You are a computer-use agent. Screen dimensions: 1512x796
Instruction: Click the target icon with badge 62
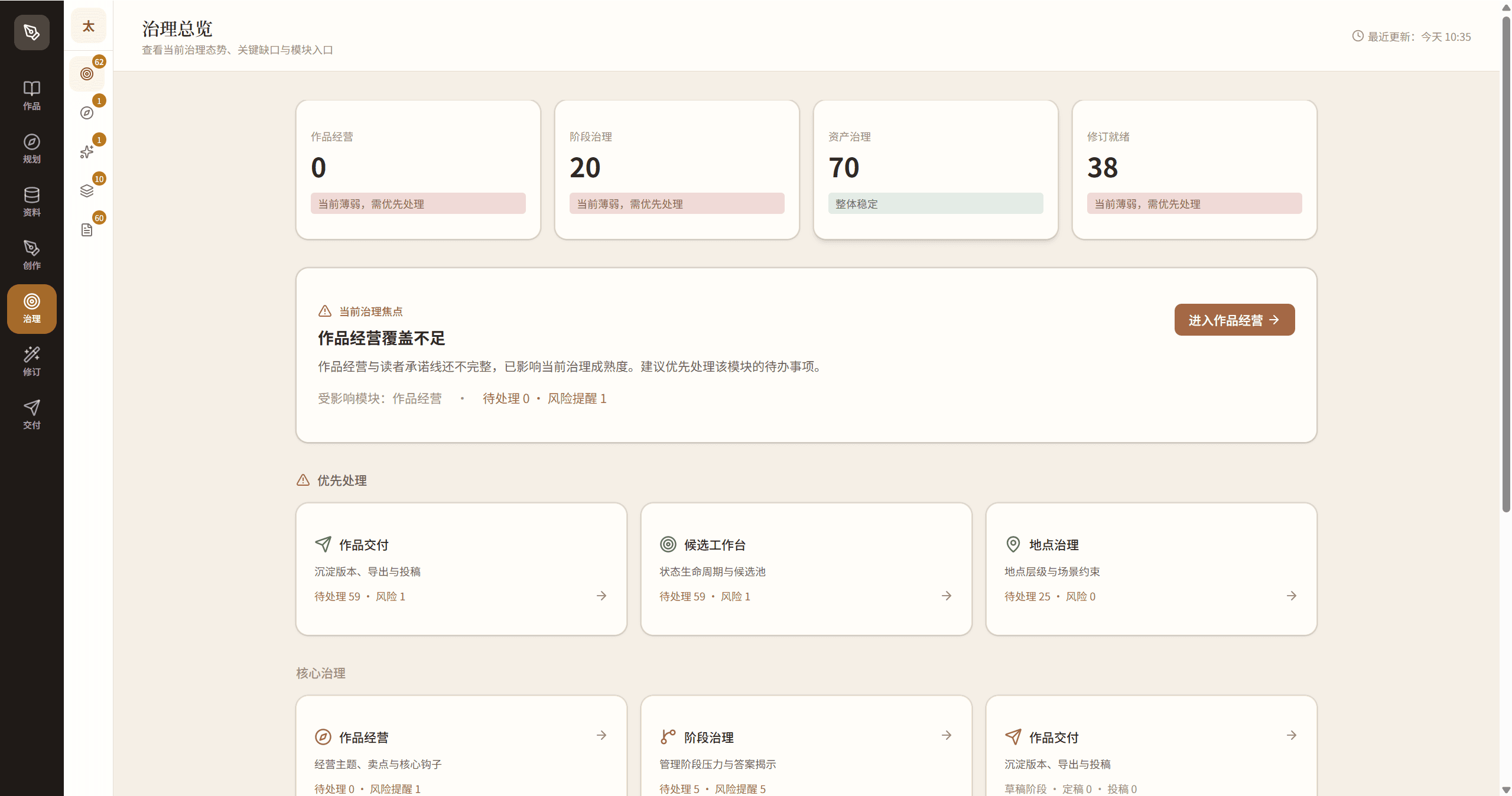87,73
